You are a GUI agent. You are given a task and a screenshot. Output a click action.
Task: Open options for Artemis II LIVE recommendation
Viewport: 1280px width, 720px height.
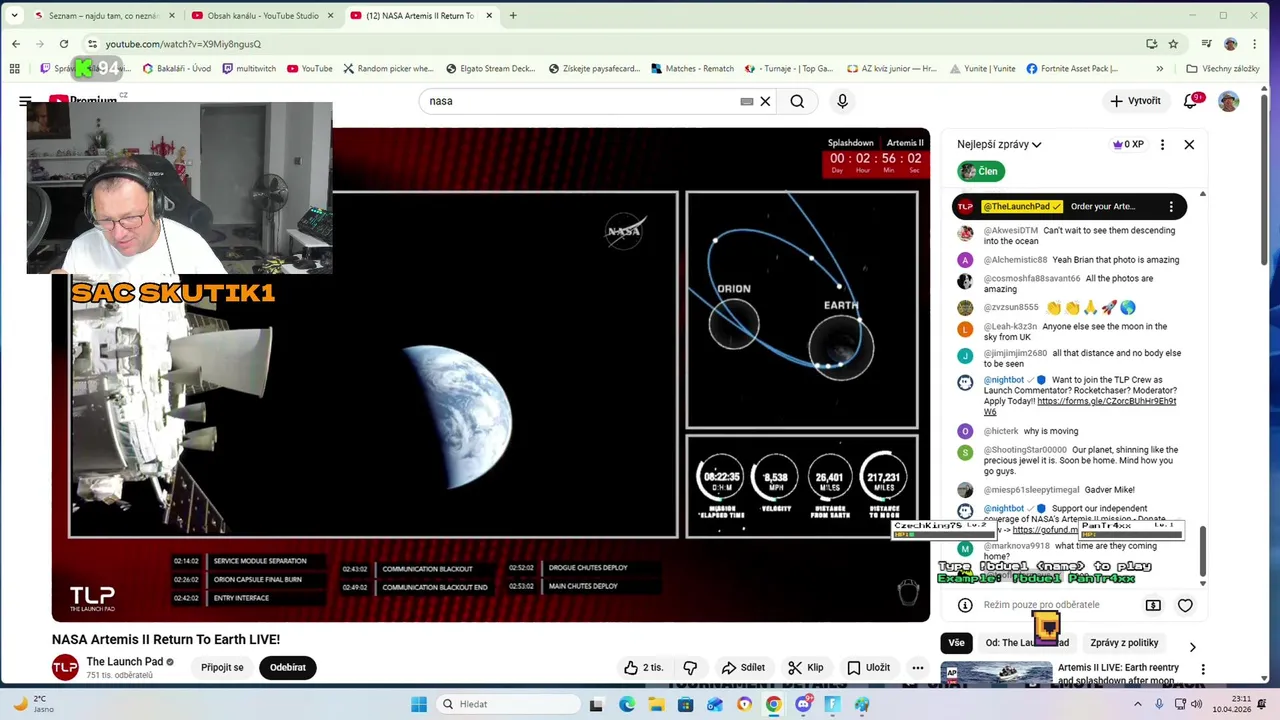click(x=1203, y=669)
